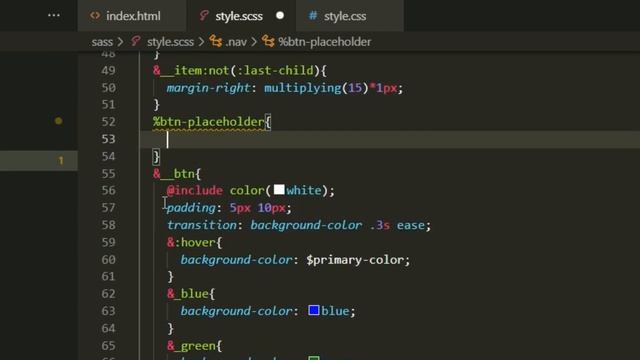The width and height of the screenshot is (640, 360).
Task: Click line number 49
Action: click(x=108, y=70)
